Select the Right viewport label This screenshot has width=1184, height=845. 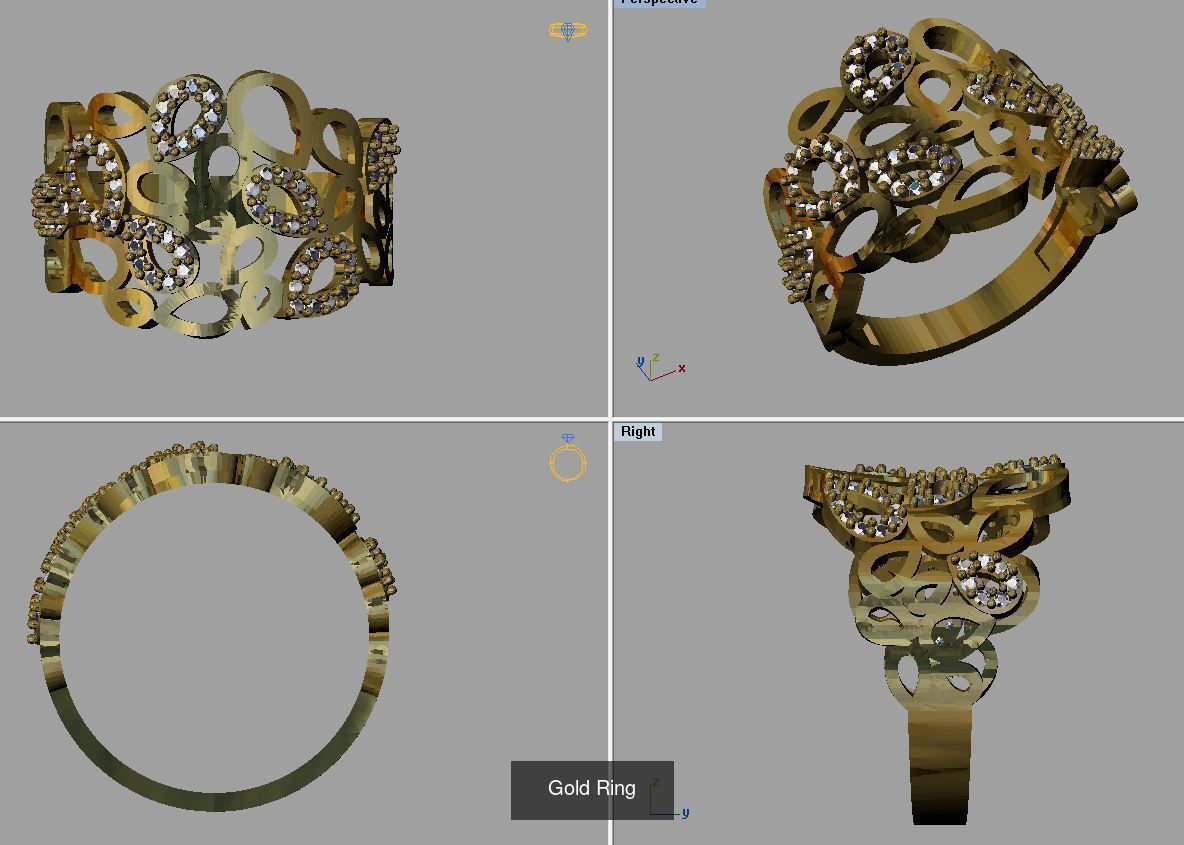pos(638,431)
